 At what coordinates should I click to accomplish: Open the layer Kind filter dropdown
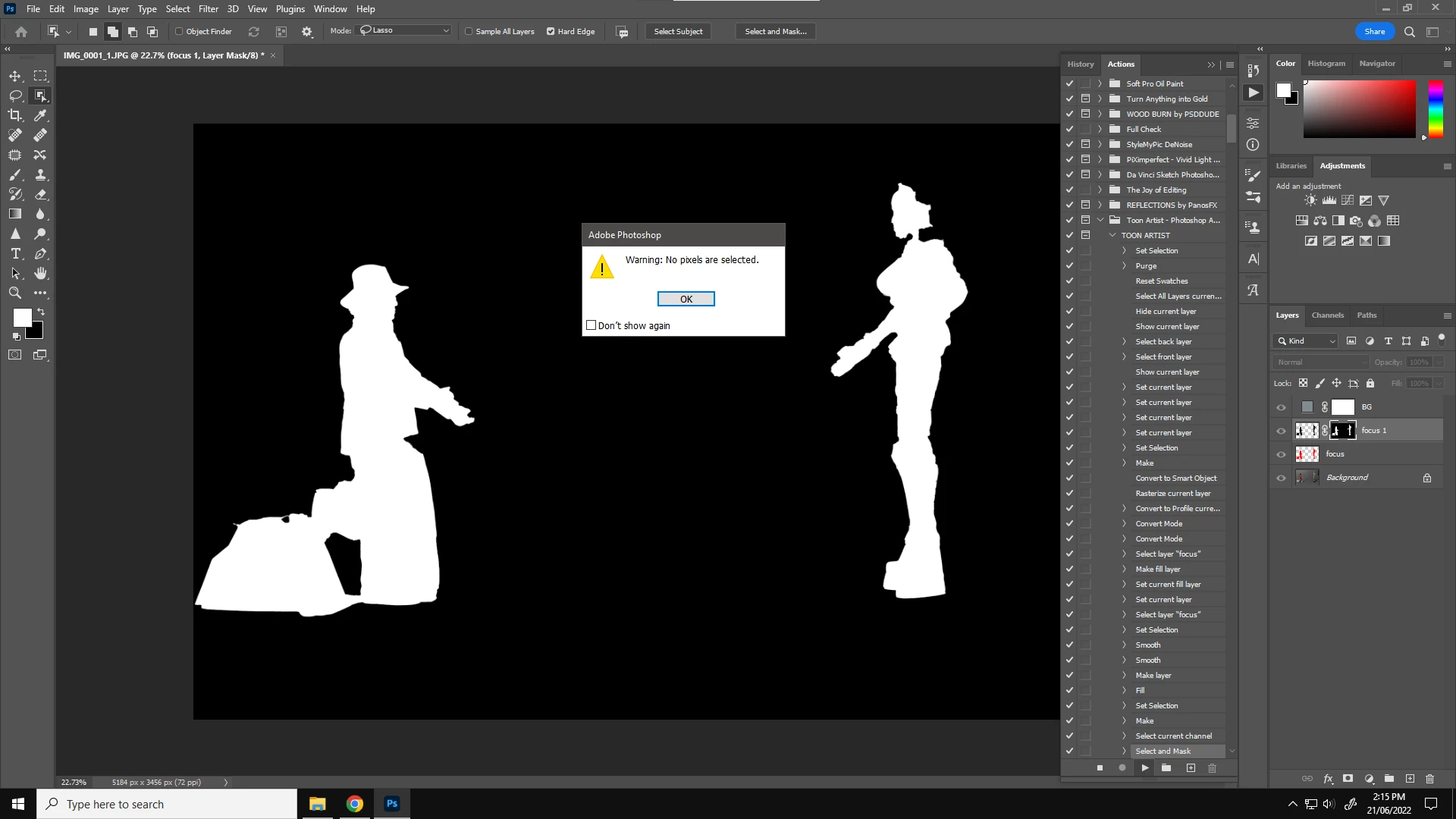[1305, 341]
